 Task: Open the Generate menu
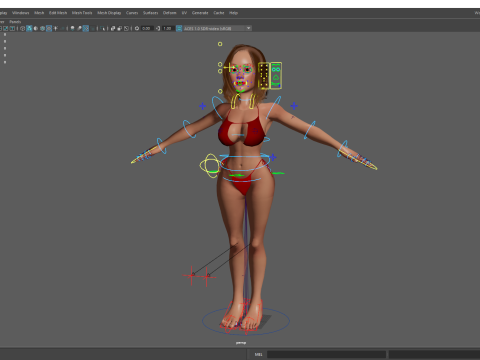click(200, 13)
